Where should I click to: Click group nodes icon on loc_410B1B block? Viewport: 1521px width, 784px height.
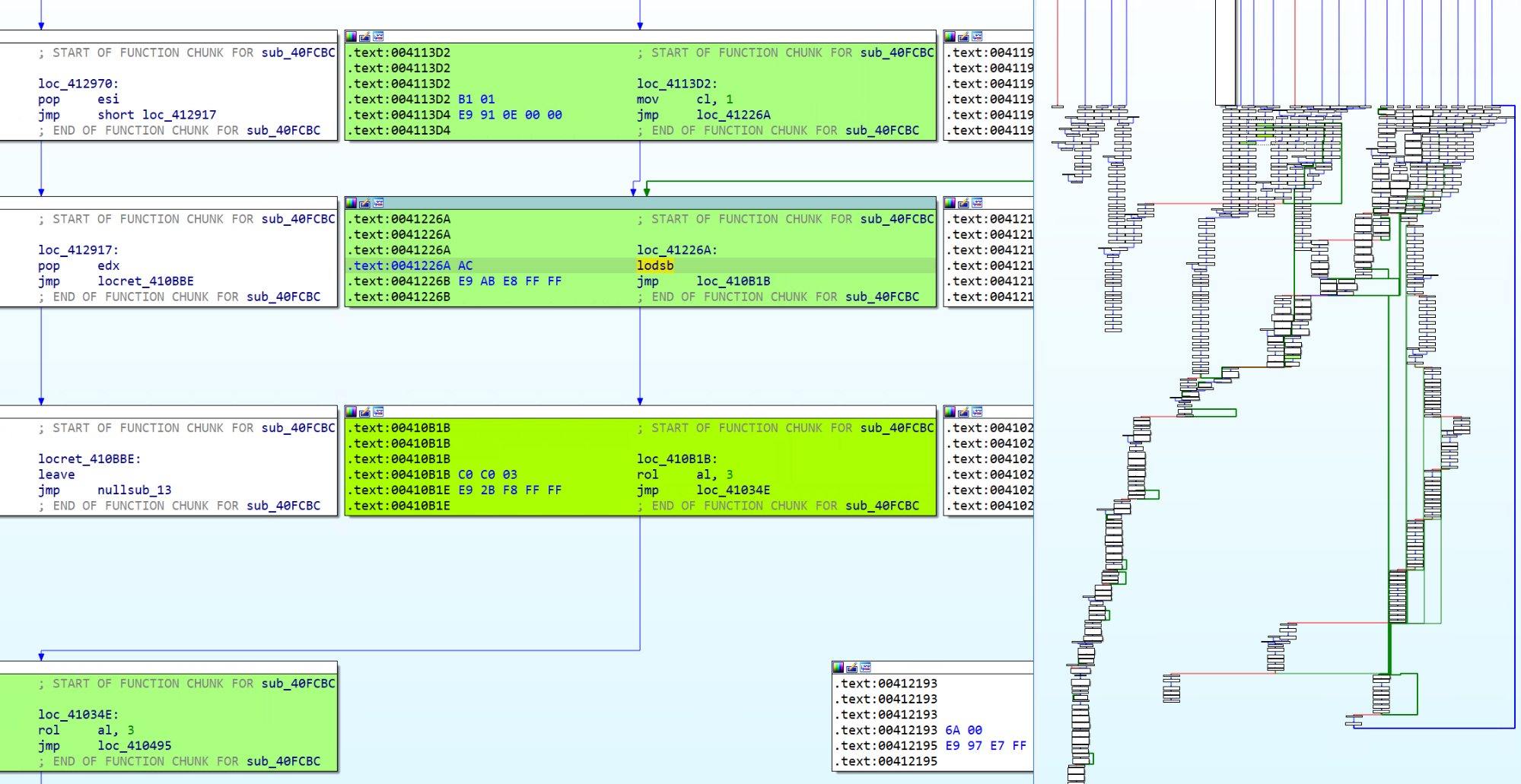click(x=378, y=411)
